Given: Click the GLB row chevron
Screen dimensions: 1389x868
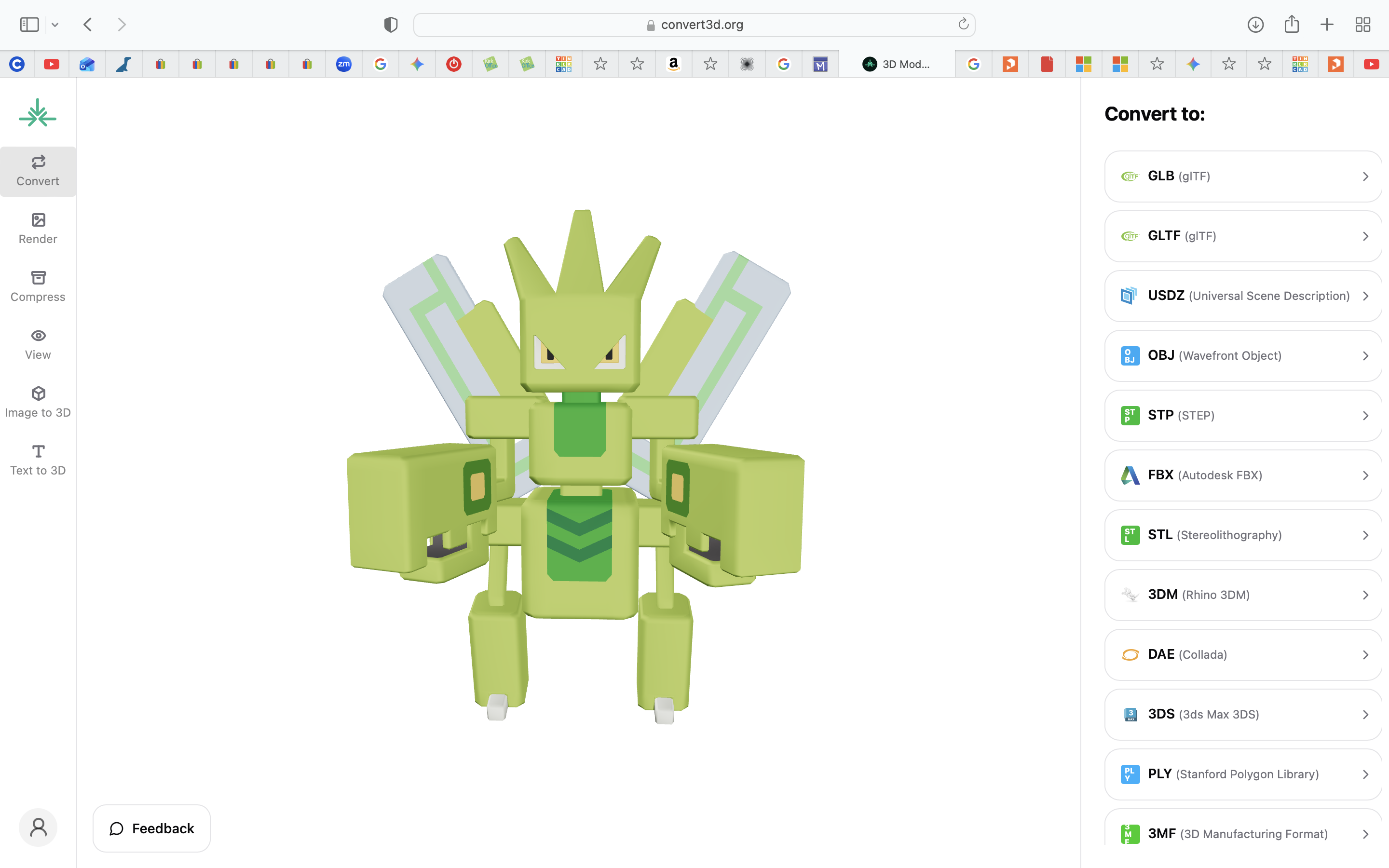Looking at the screenshot, I should pos(1365,176).
